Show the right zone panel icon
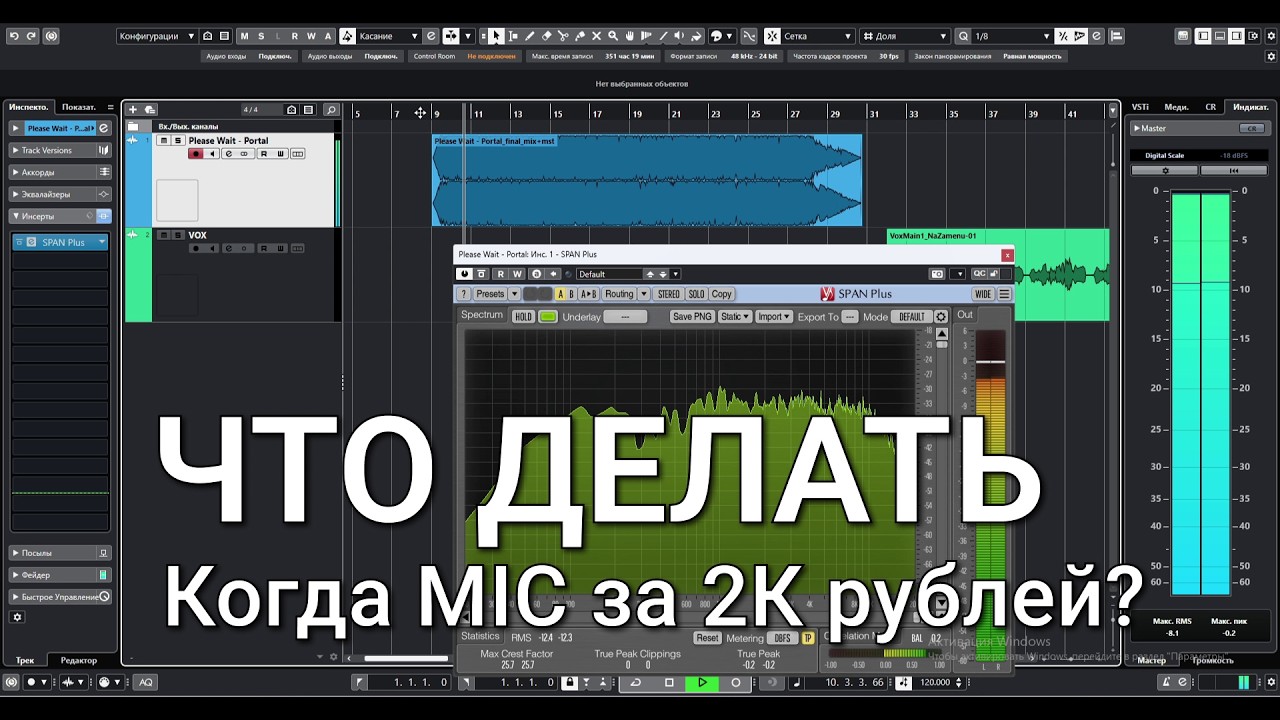Screen dimensions: 1280x720 click(1236, 36)
